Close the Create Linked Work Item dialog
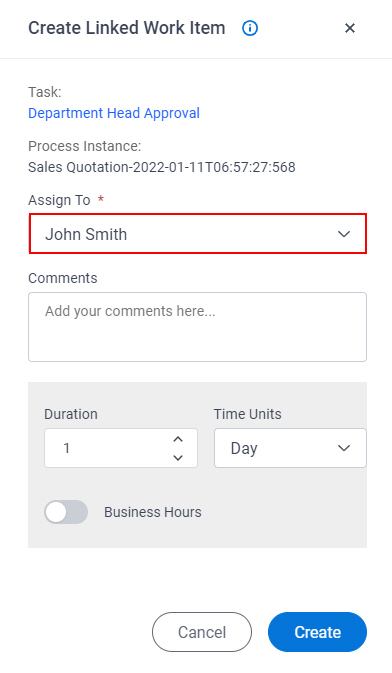This screenshot has width=392, height=673. click(350, 28)
